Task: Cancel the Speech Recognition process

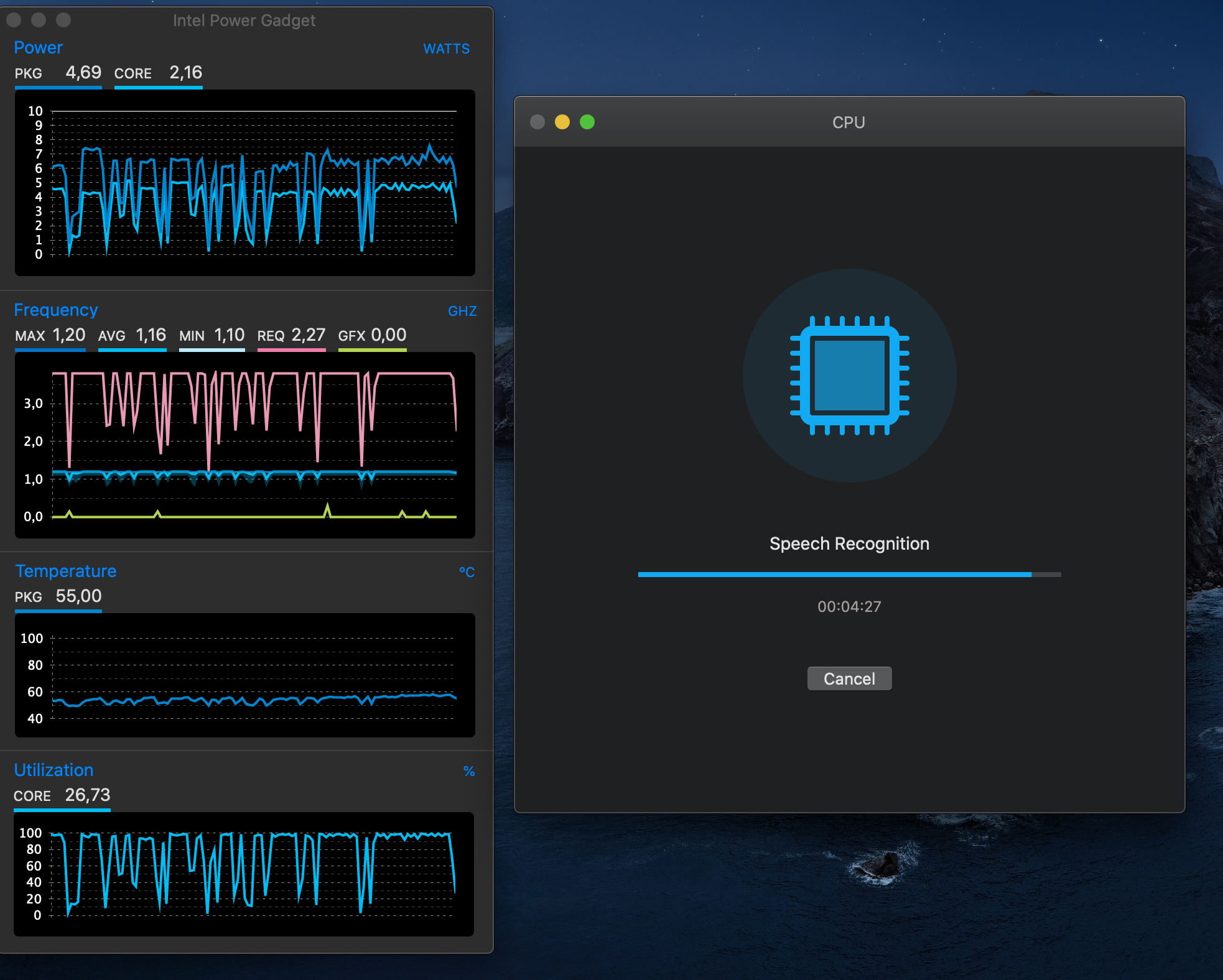Action: pos(848,679)
